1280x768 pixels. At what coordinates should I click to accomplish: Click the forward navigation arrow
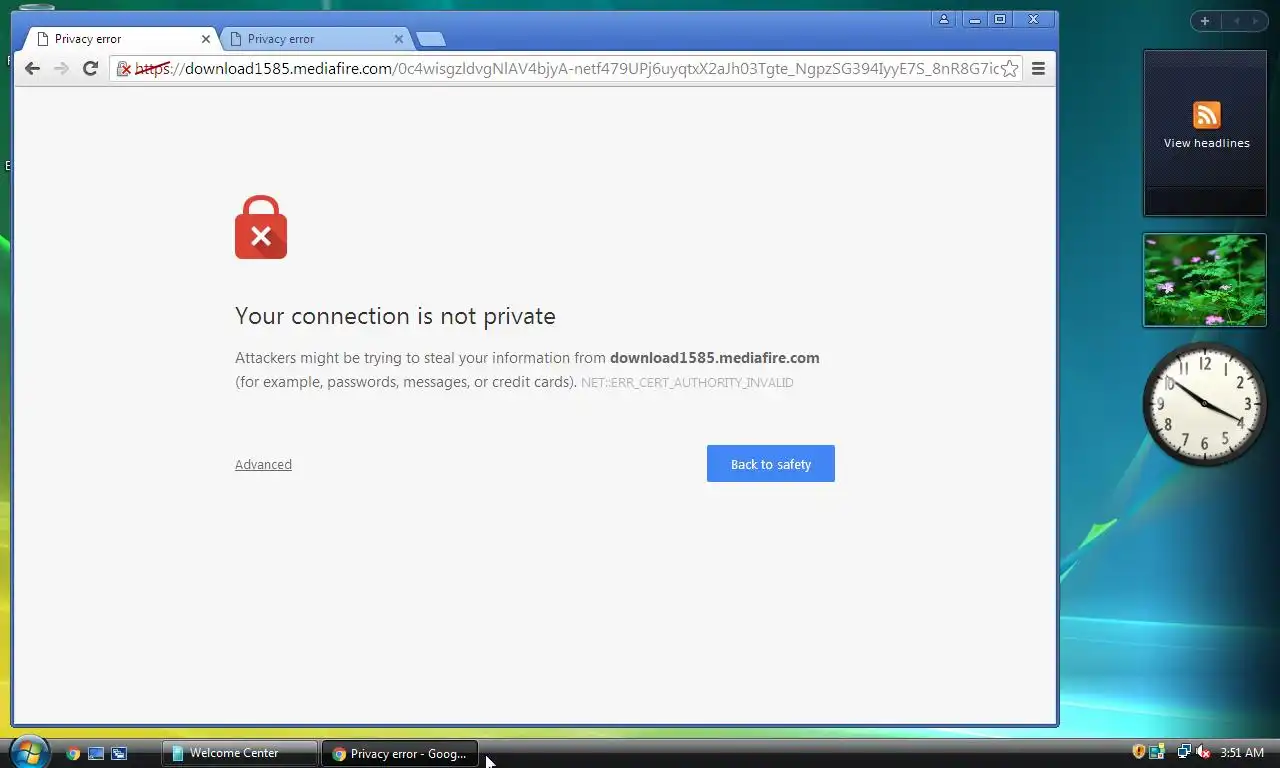coord(61,68)
